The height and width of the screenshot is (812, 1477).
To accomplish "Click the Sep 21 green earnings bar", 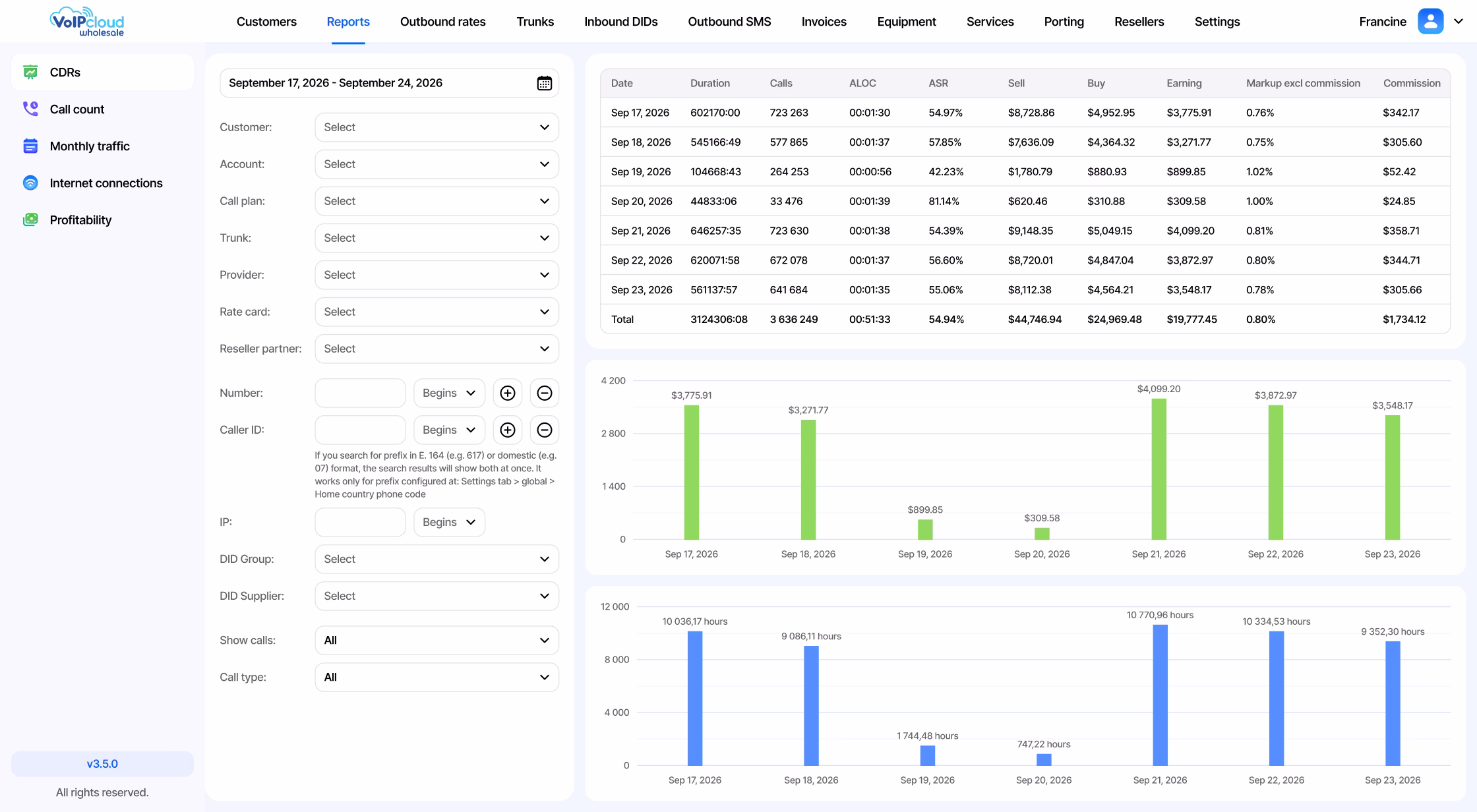I will 1159,469.
